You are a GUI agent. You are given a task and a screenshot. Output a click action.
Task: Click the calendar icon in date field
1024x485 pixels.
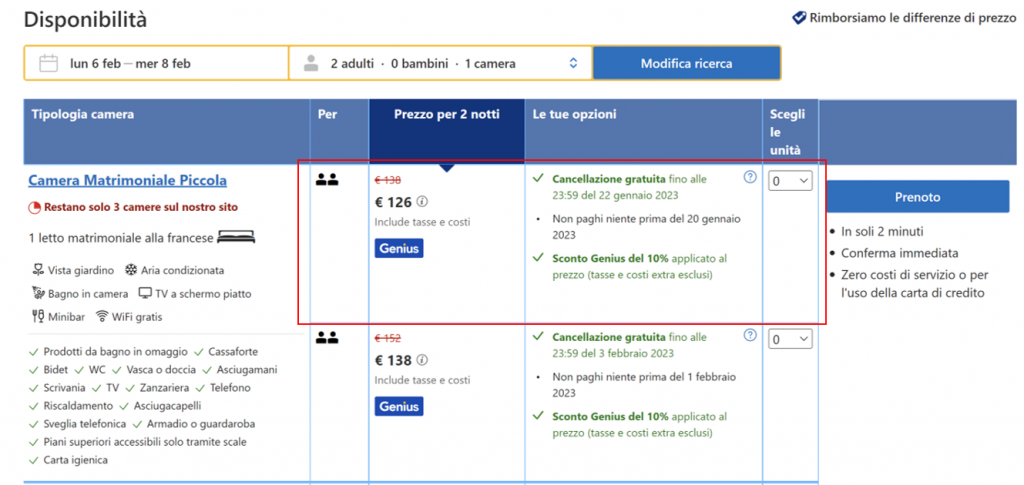coord(48,63)
